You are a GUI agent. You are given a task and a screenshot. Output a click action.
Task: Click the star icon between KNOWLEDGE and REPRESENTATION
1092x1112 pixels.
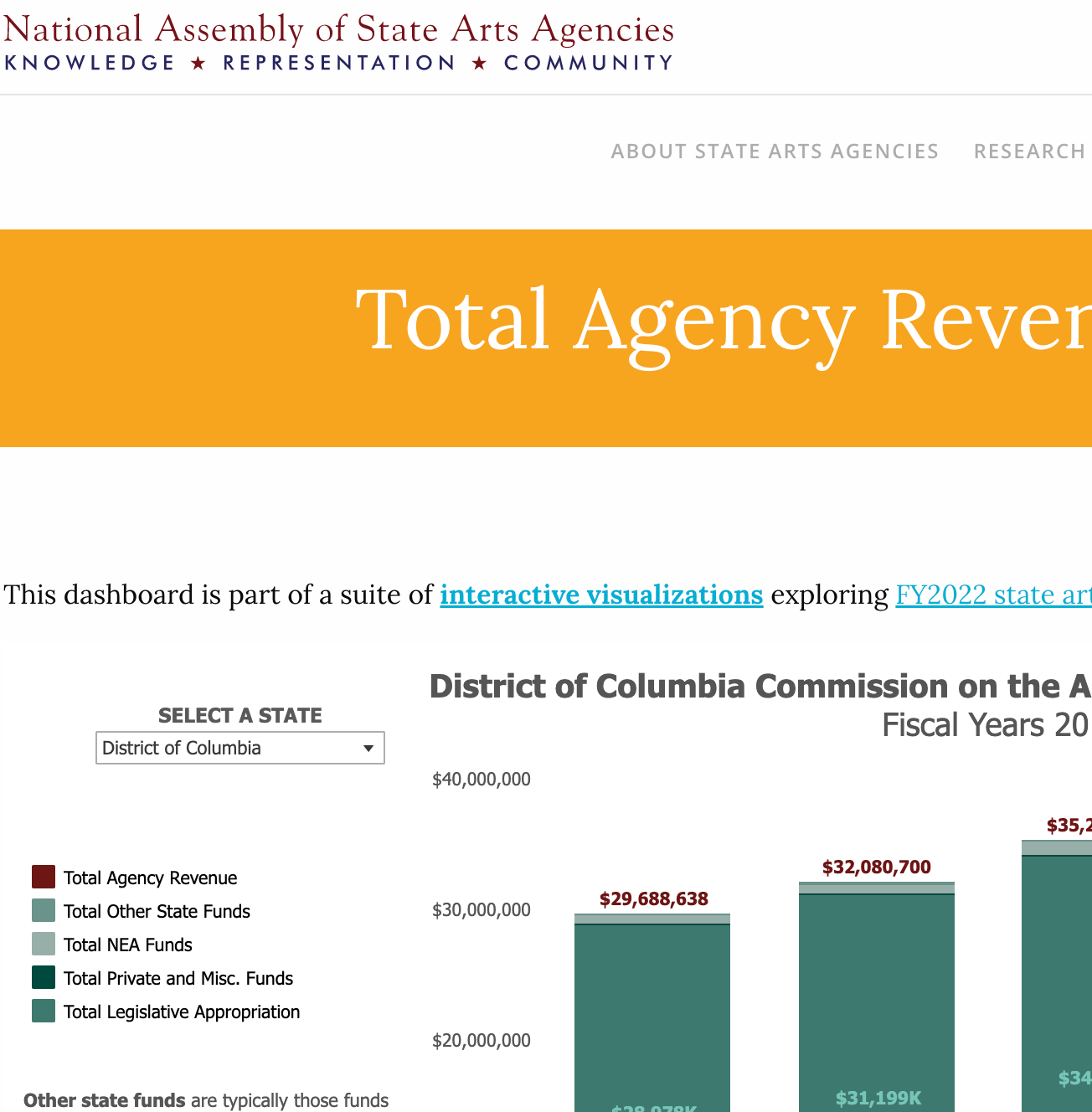(198, 62)
